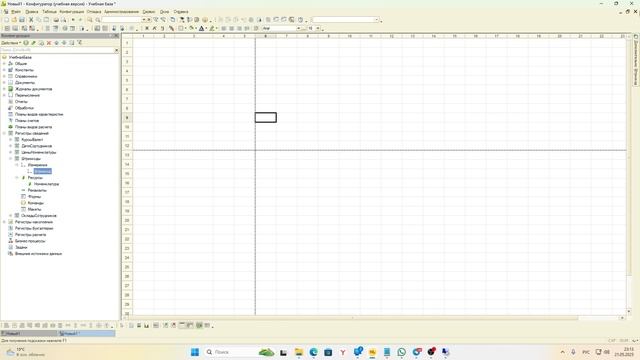This screenshot has height=360, width=640.
Task: Select Номенклатура under Ресурсы
Action: coord(47,184)
